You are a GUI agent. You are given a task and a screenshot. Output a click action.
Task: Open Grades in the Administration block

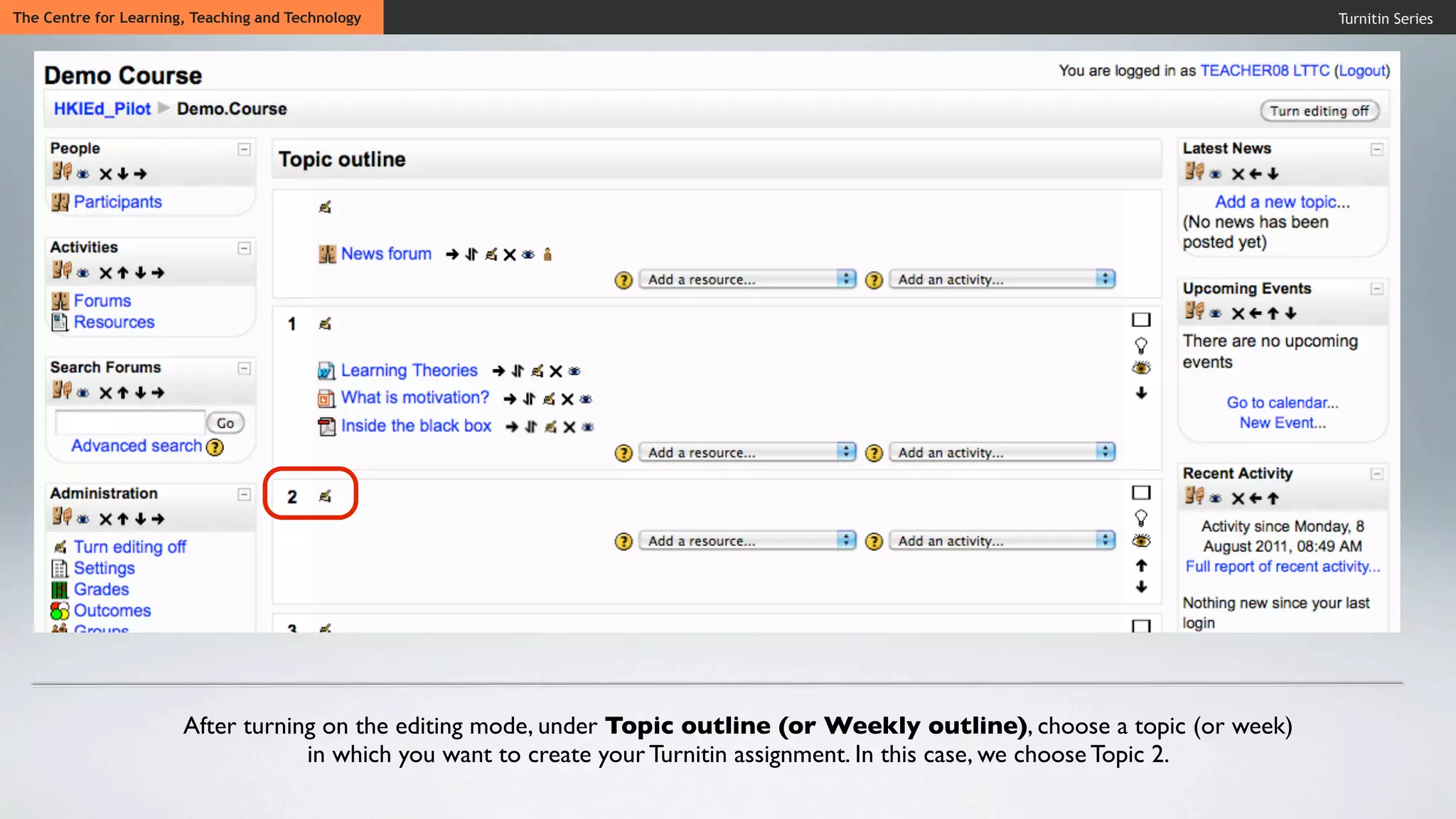101,589
